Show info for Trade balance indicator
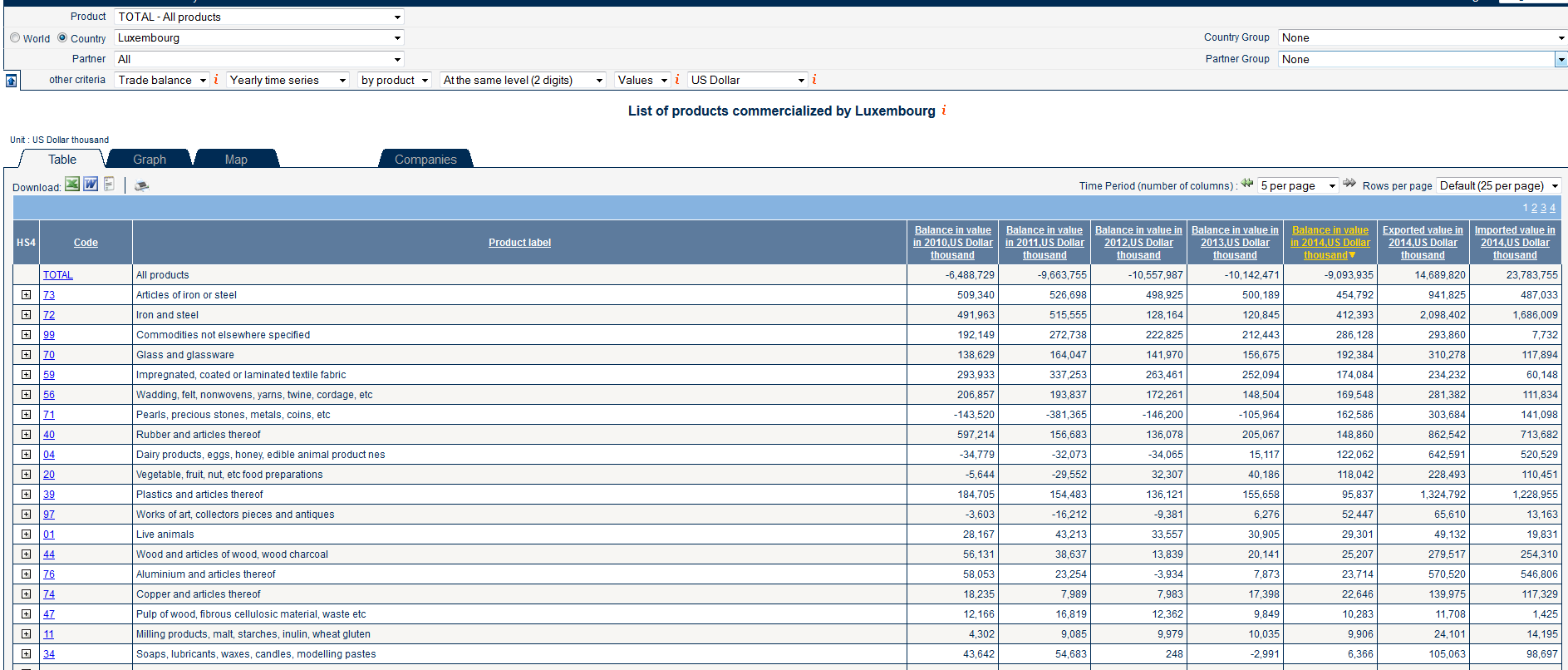This screenshot has width=1568, height=670. pos(216,80)
